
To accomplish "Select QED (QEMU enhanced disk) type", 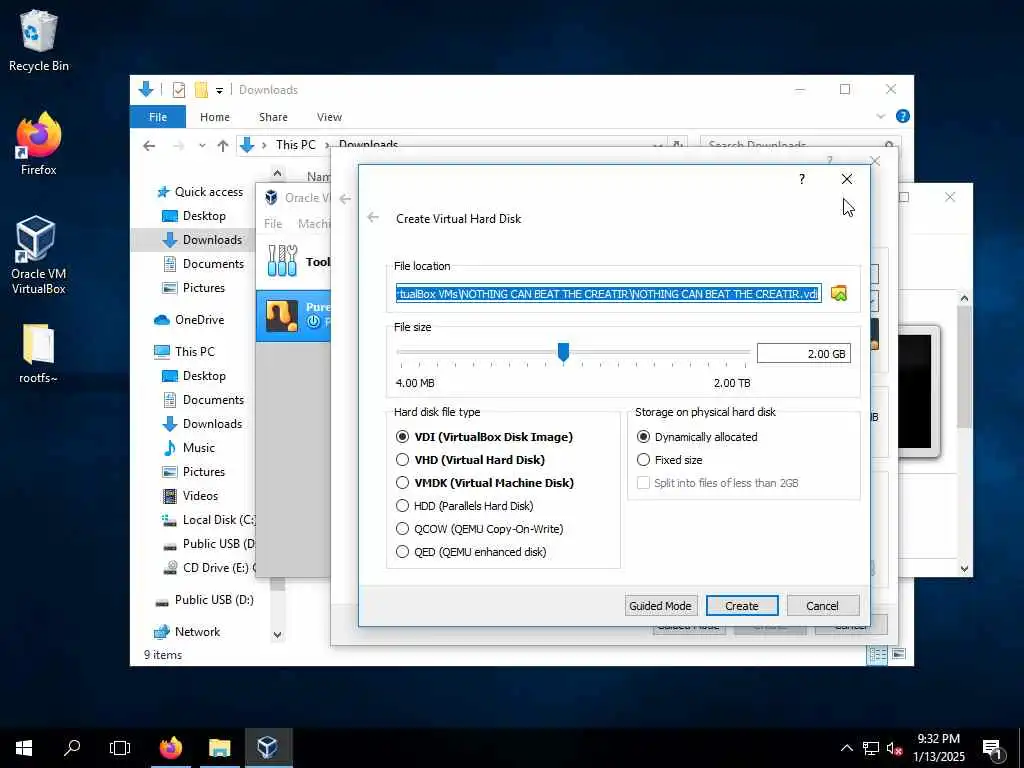I will tap(471, 552).
